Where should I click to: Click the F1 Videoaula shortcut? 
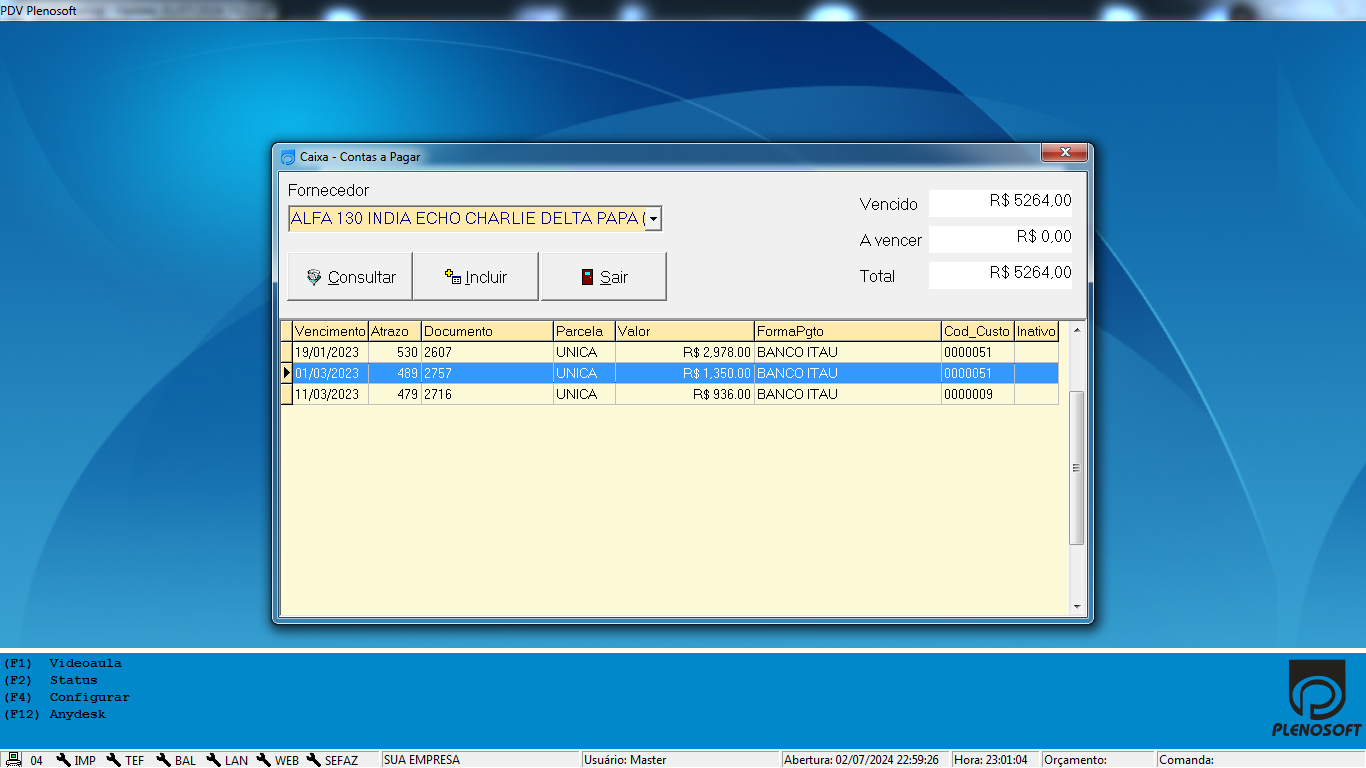click(63, 663)
